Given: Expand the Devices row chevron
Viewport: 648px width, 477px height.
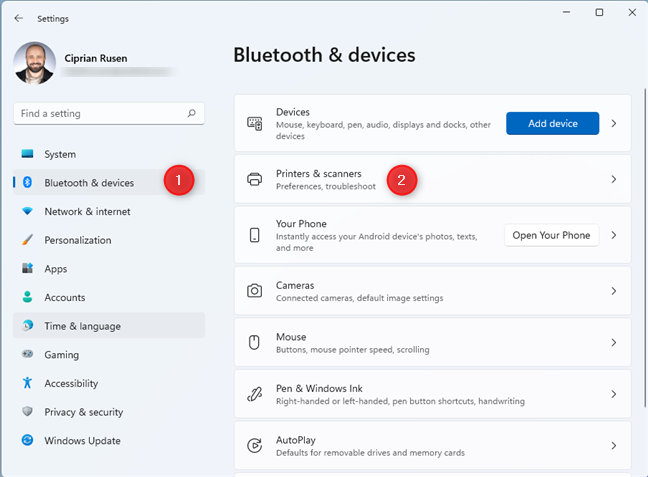Looking at the screenshot, I should pyautogui.click(x=614, y=123).
